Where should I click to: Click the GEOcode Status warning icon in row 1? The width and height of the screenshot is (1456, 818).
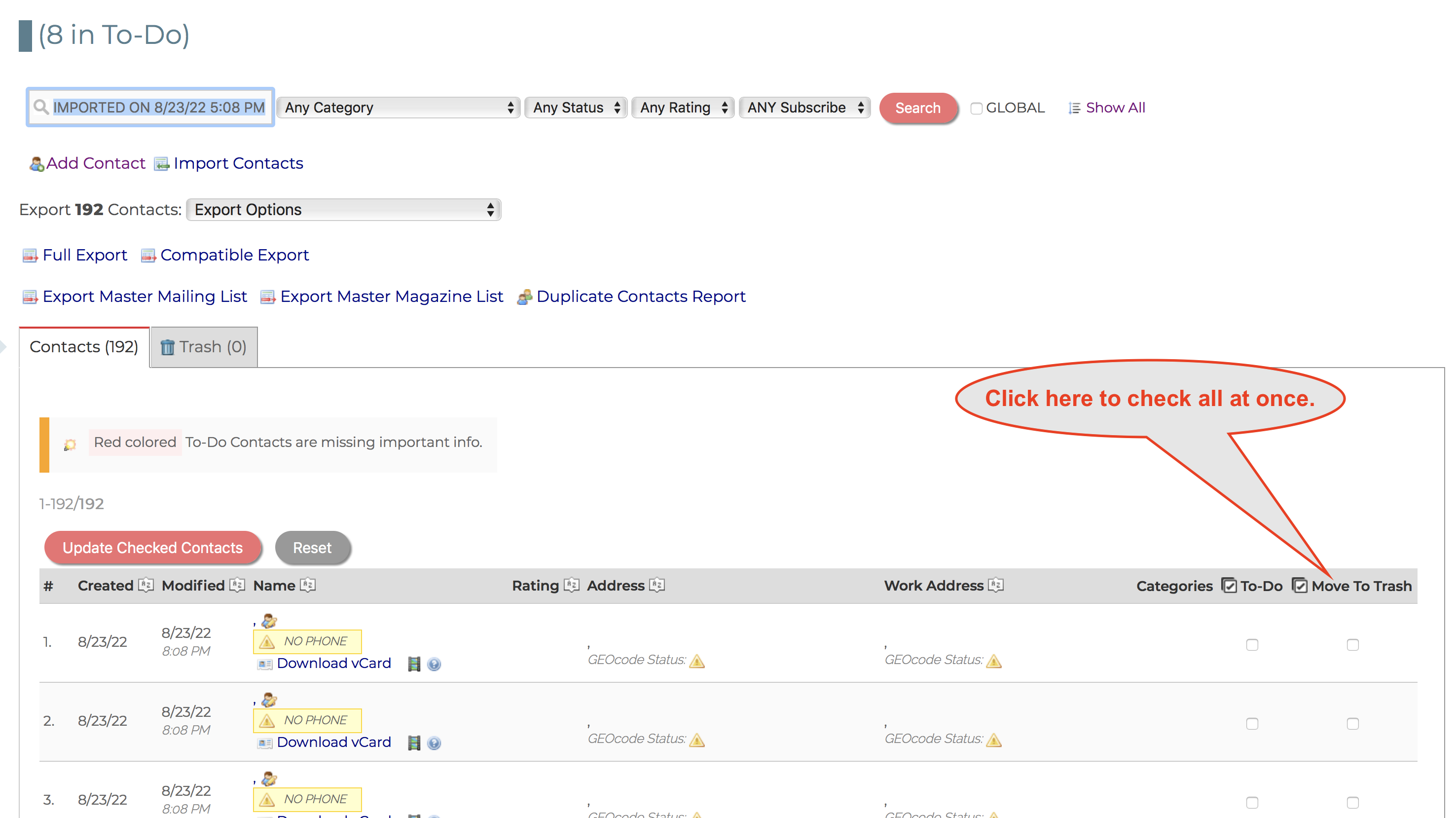(696, 660)
